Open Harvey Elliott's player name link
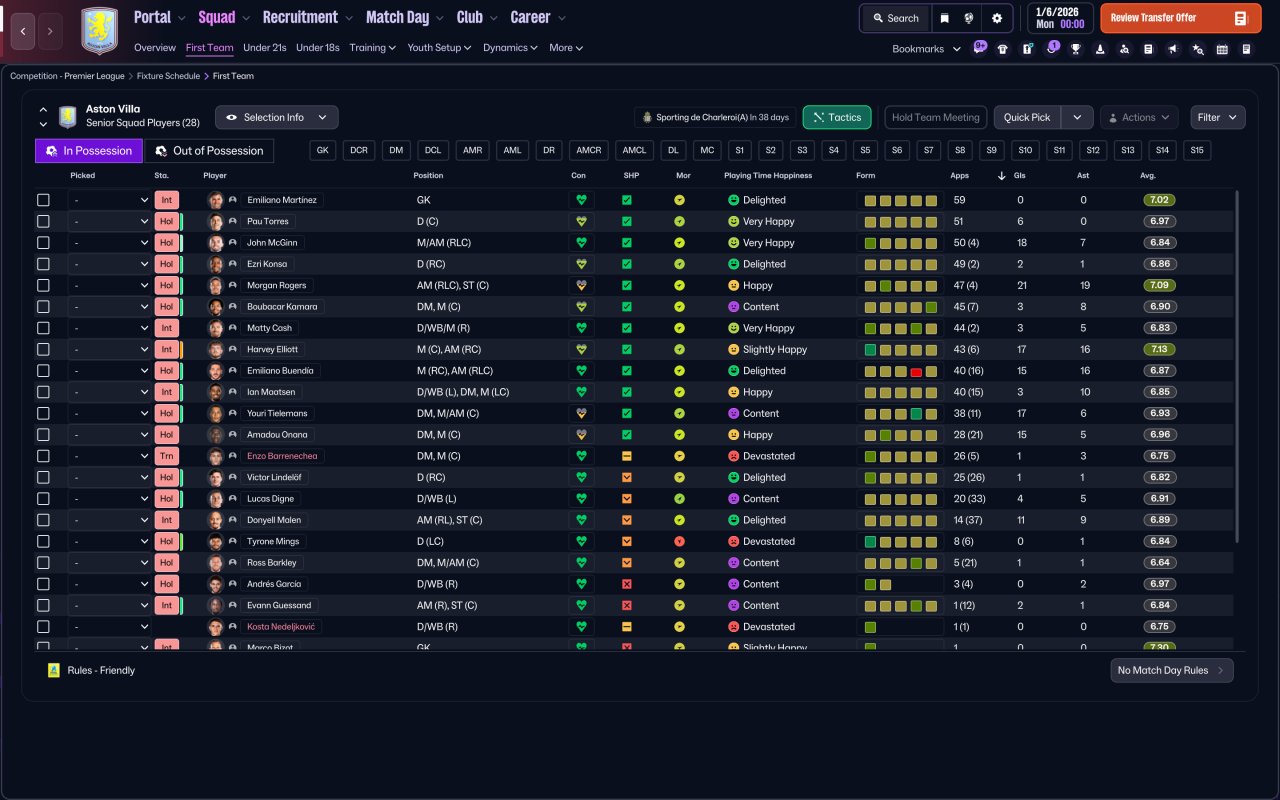The height and width of the screenshot is (800, 1280). pos(273,349)
